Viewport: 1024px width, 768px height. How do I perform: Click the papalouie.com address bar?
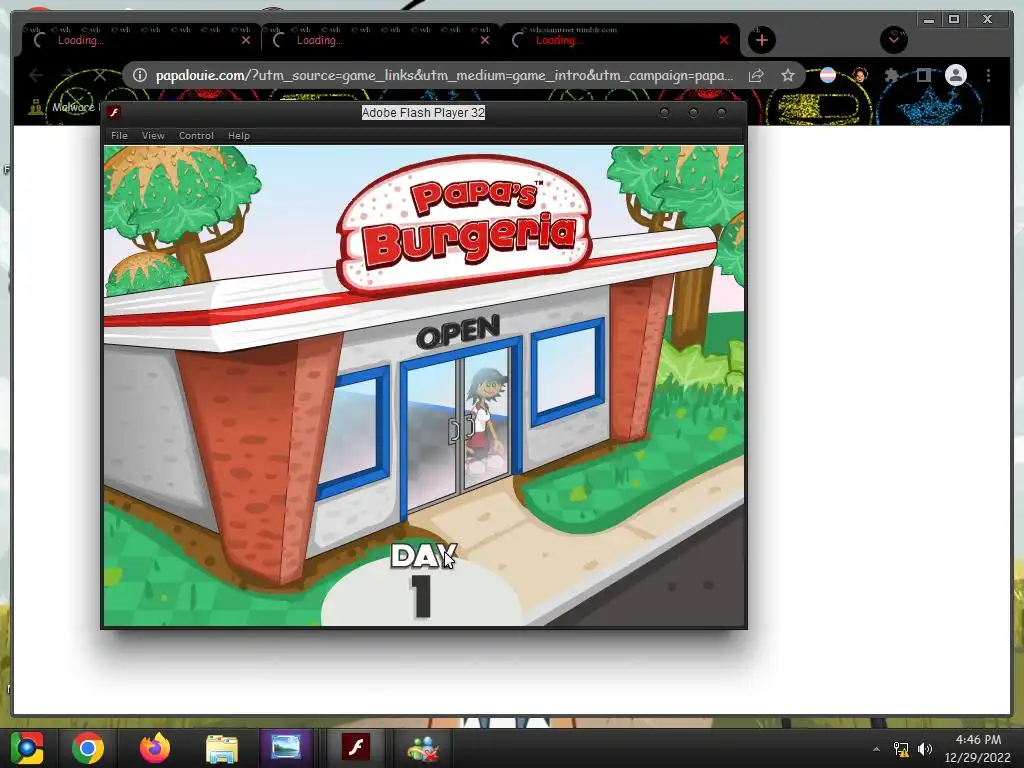[444, 75]
